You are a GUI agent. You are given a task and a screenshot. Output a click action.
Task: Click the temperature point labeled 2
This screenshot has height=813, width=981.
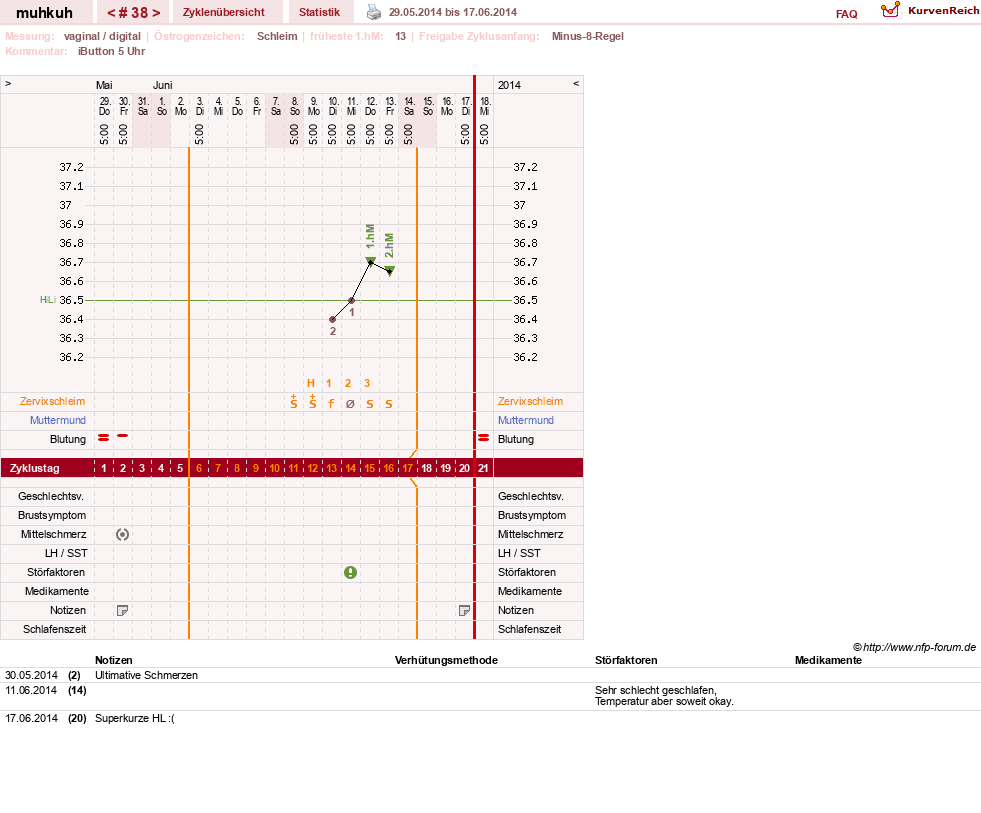point(332,319)
